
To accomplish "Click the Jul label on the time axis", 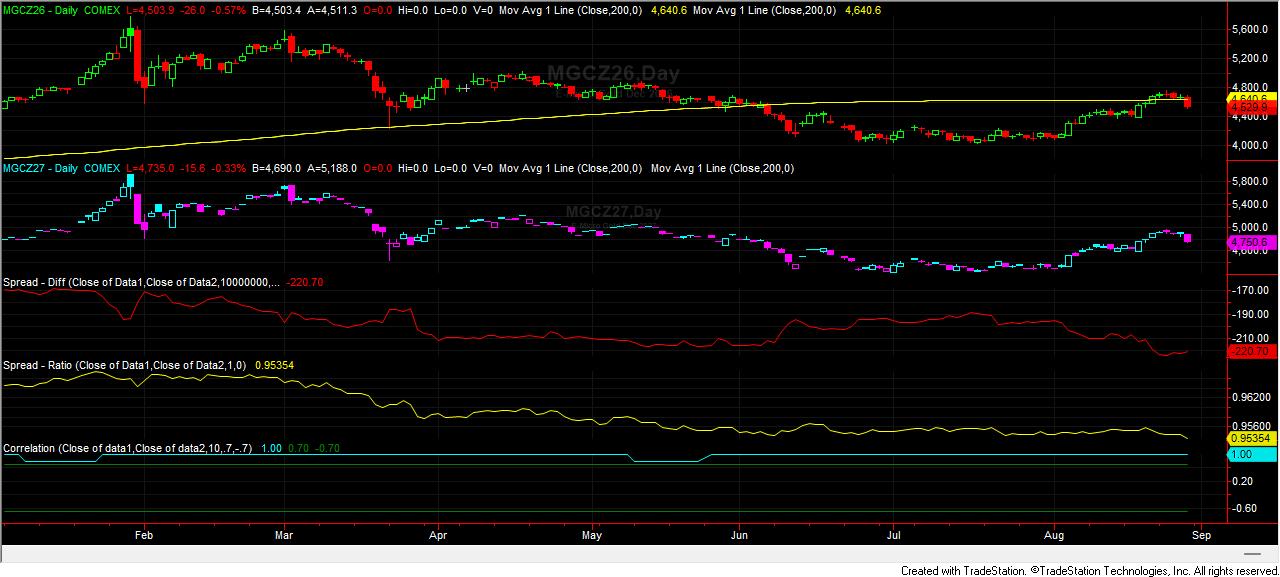I will 895,535.
